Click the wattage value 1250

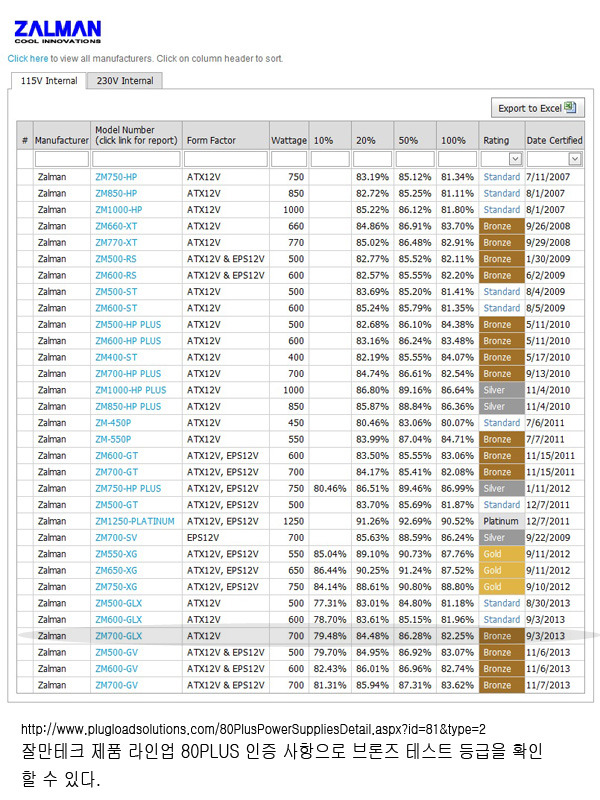(x=293, y=521)
